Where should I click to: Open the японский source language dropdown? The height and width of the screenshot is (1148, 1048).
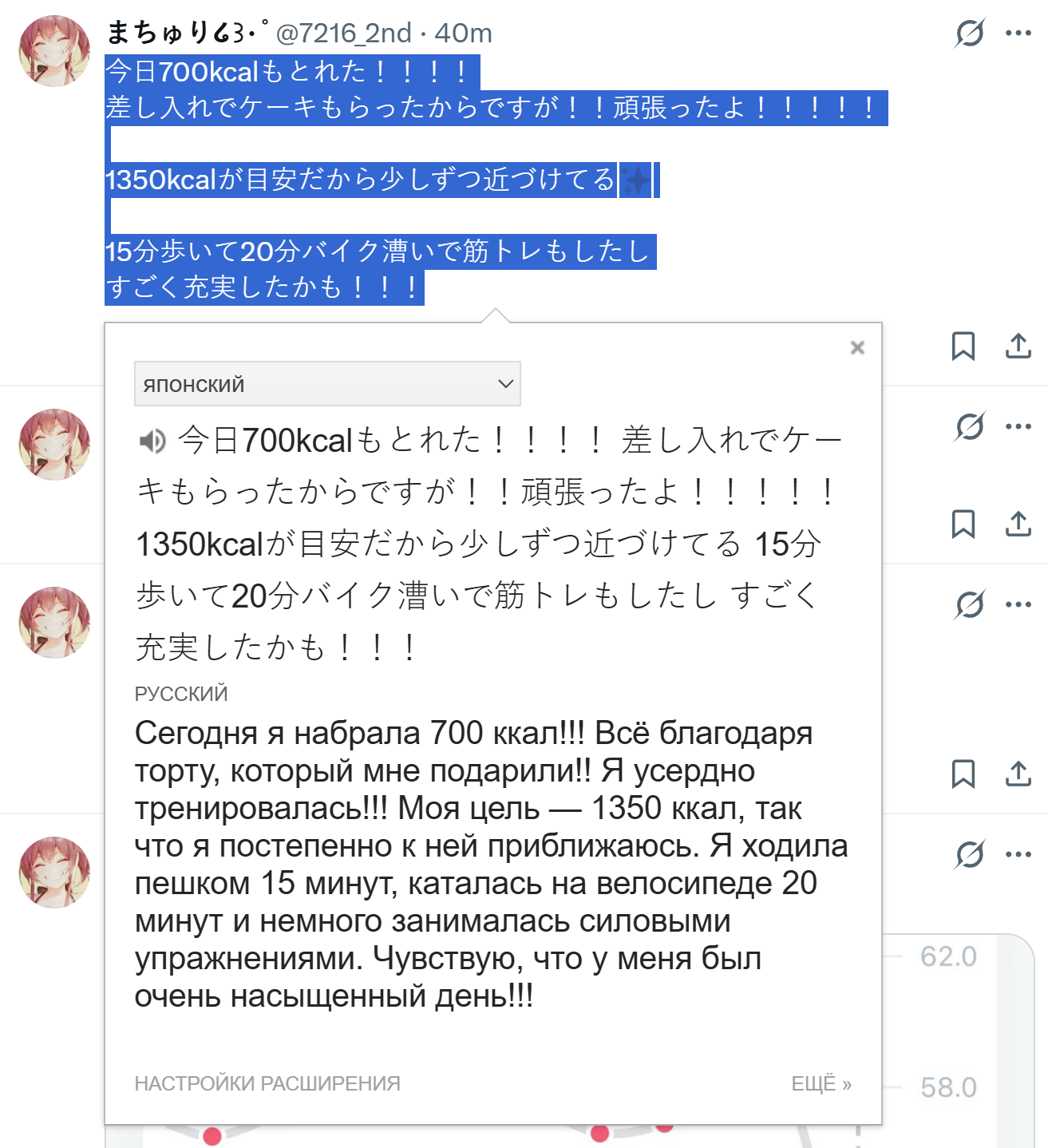coord(327,384)
